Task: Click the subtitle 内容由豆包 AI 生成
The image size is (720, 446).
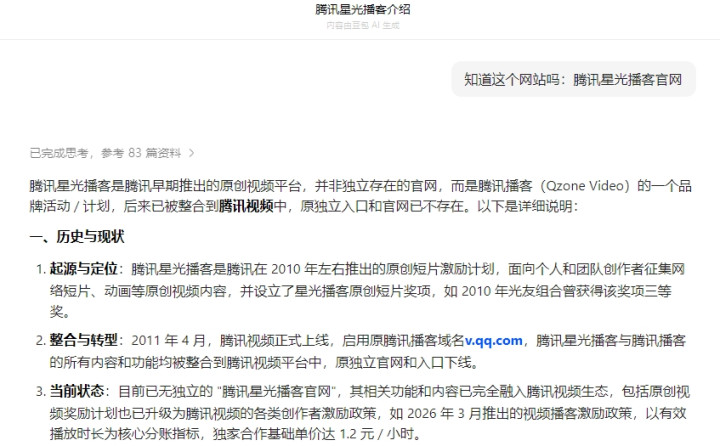Action: [x=363, y=25]
